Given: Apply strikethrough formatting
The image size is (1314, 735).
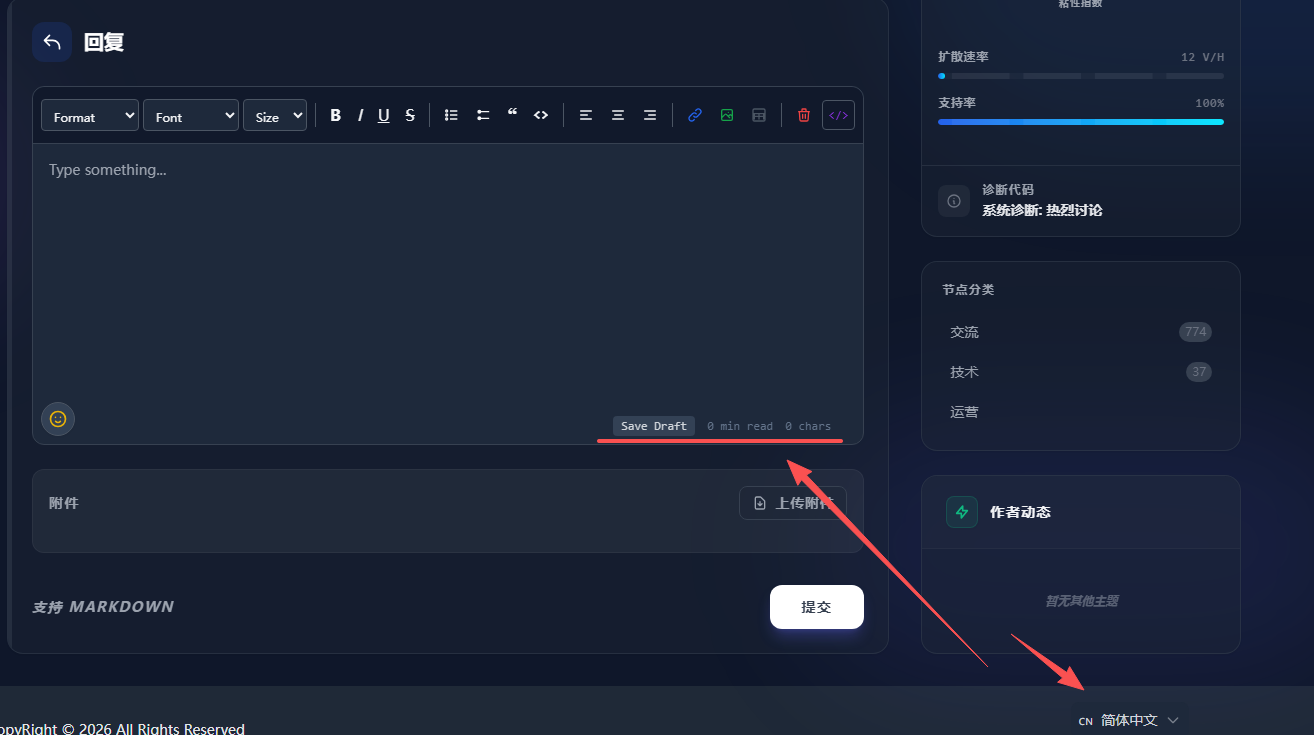Looking at the screenshot, I should coord(410,115).
